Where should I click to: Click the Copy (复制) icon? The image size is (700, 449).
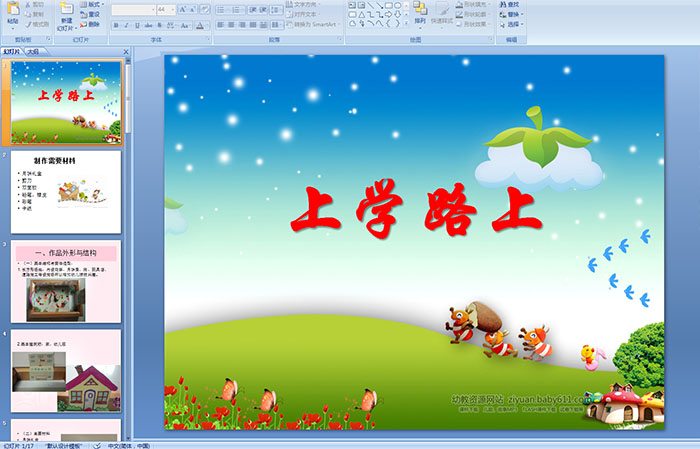(x=34, y=14)
